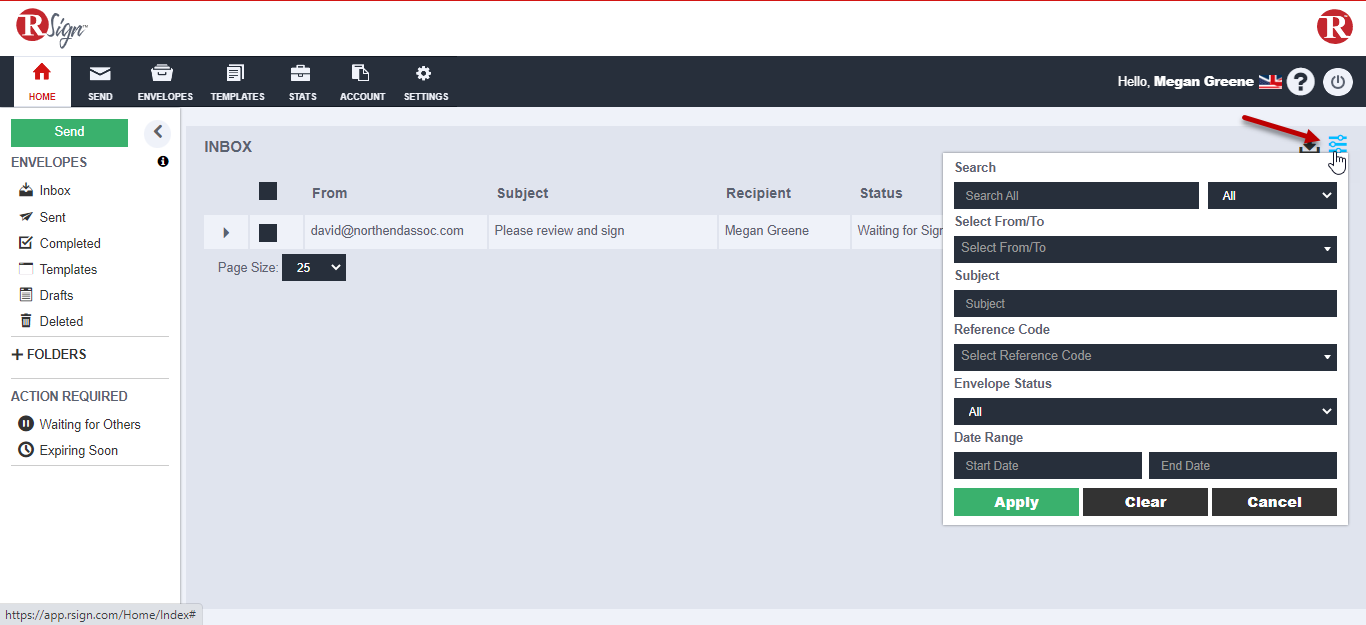
Task: Click the download icon beside the filter
Action: pos(1309,146)
